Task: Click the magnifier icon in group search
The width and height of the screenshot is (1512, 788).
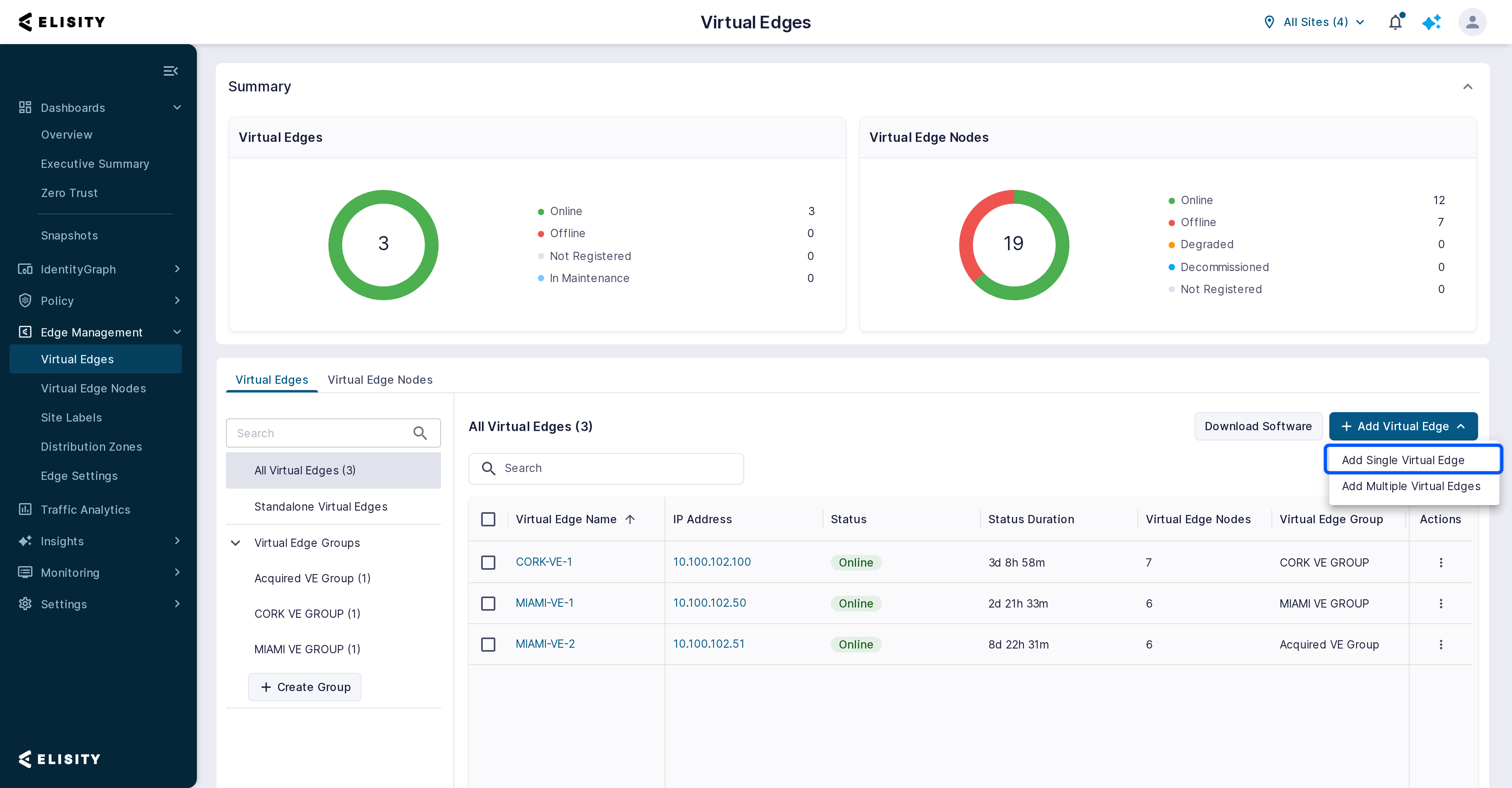Action: pyautogui.click(x=420, y=433)
